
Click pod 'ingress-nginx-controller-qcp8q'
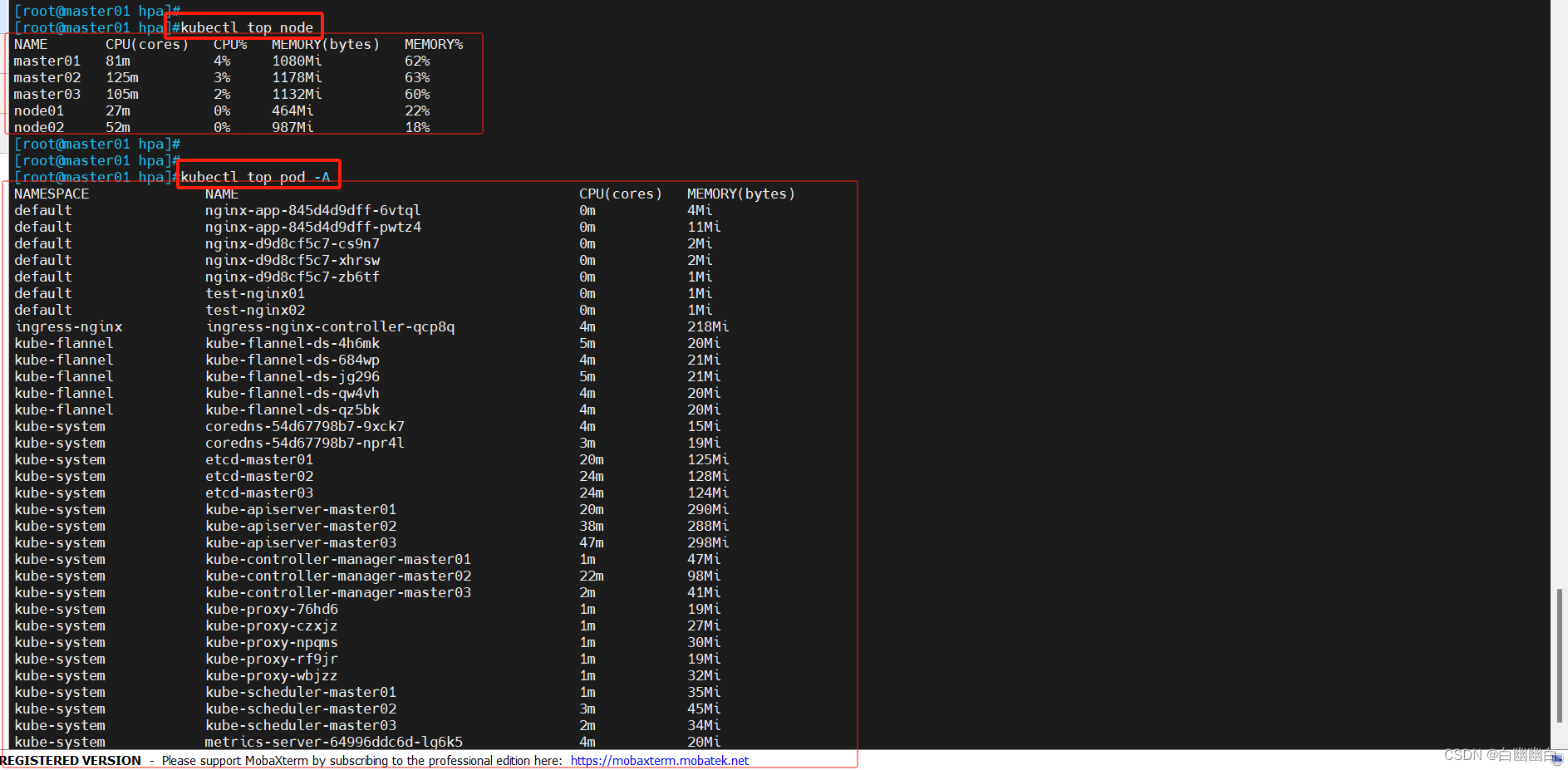point(330,326)
